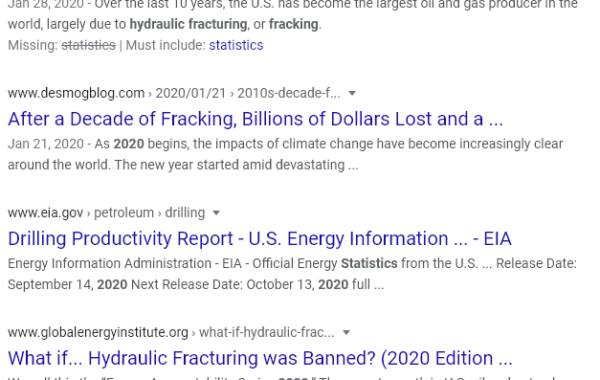Open the dropdown arrow next to the eia.gov breadcrumb

pos(216,213)
